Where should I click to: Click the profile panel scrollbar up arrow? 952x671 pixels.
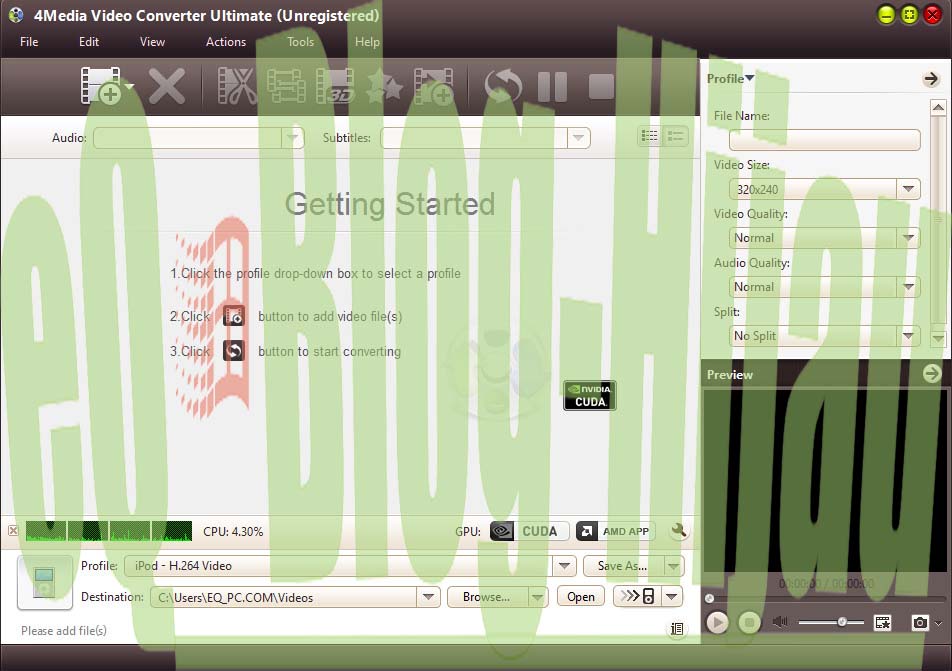[938, 107]
